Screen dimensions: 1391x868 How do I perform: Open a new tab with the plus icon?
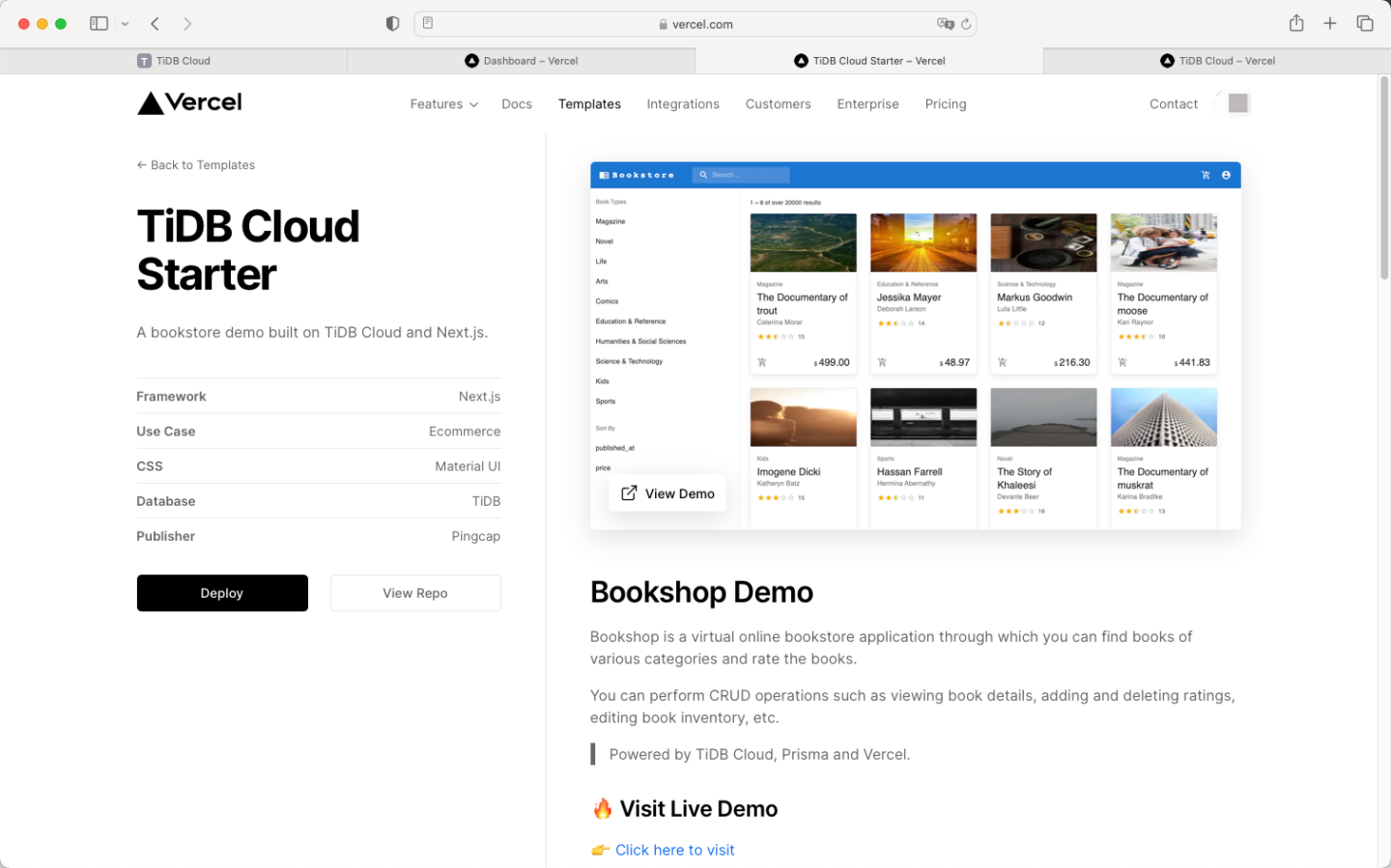pos(1330,22)
